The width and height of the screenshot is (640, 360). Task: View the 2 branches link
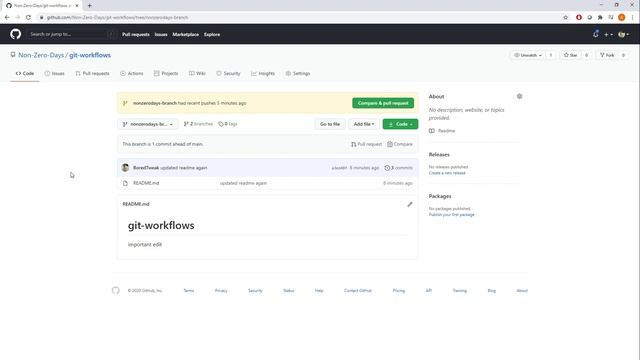(198, 124)
